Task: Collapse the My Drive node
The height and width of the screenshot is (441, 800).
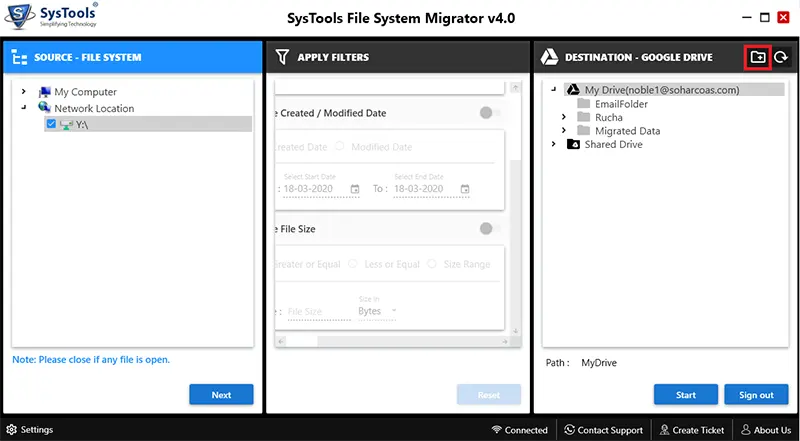Action: 554,90
